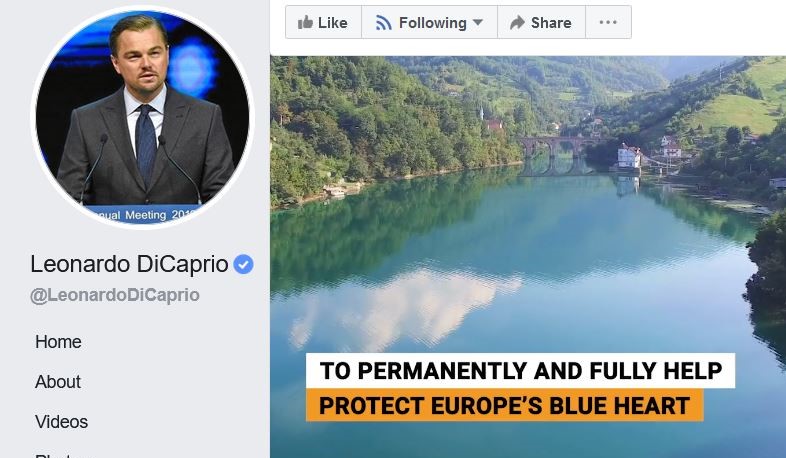Screen dimensions: 786x458
Task: Click the 'To permanently and fully help' banner
Action: 520,371
